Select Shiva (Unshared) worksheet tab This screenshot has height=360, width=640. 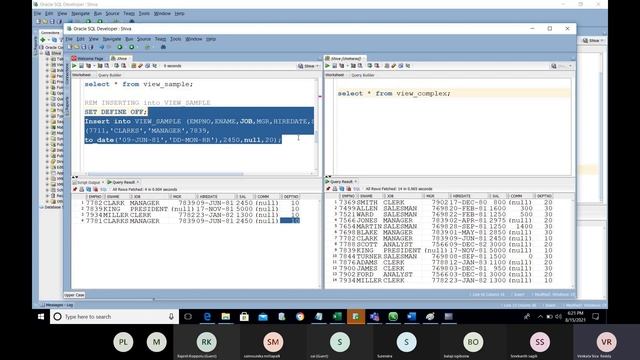pyautogui.click(x=344, y=58)
